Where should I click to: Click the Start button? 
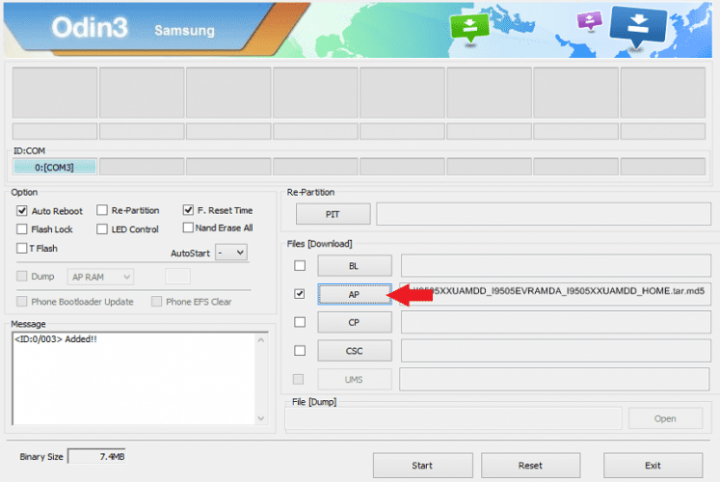[422, 465]
